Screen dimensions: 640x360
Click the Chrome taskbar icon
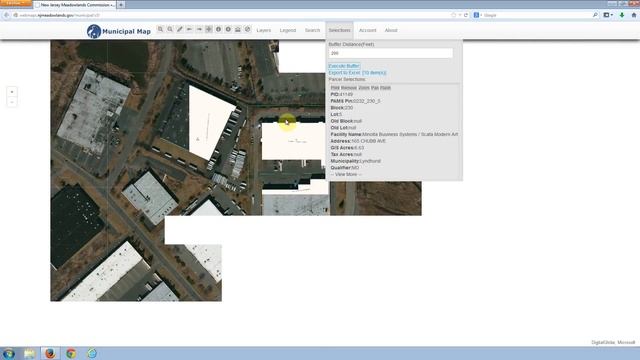point(71,353)
